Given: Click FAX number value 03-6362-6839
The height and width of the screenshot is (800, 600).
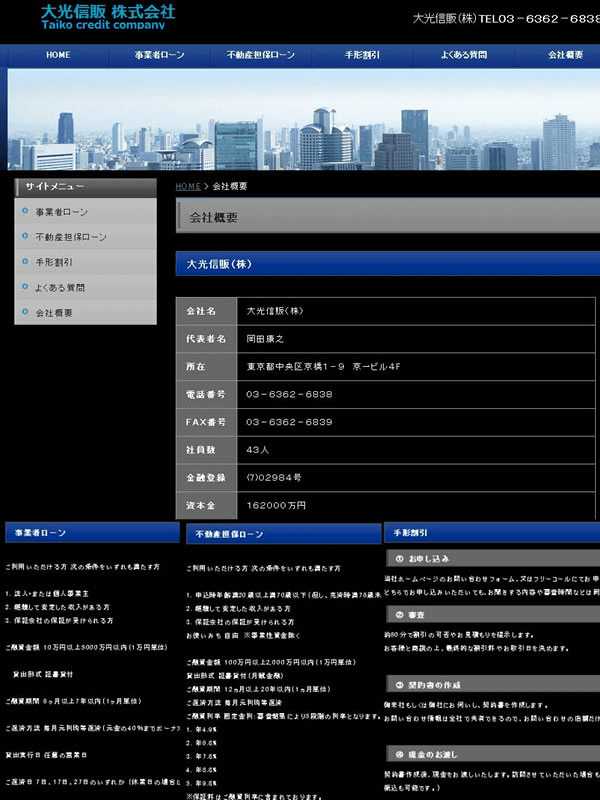Looking at the screenshot, I should tap(289, 422).
